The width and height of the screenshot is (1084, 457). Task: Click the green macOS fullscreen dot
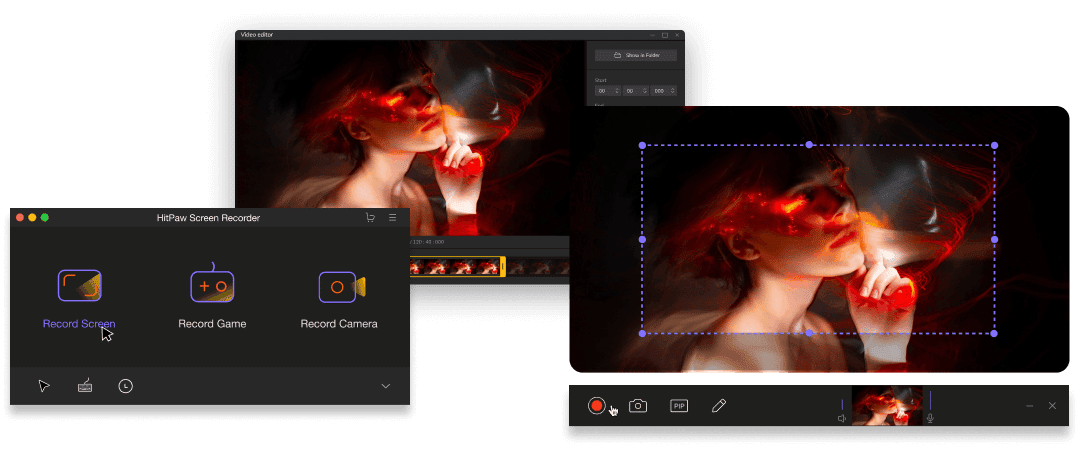click(44, 218)
